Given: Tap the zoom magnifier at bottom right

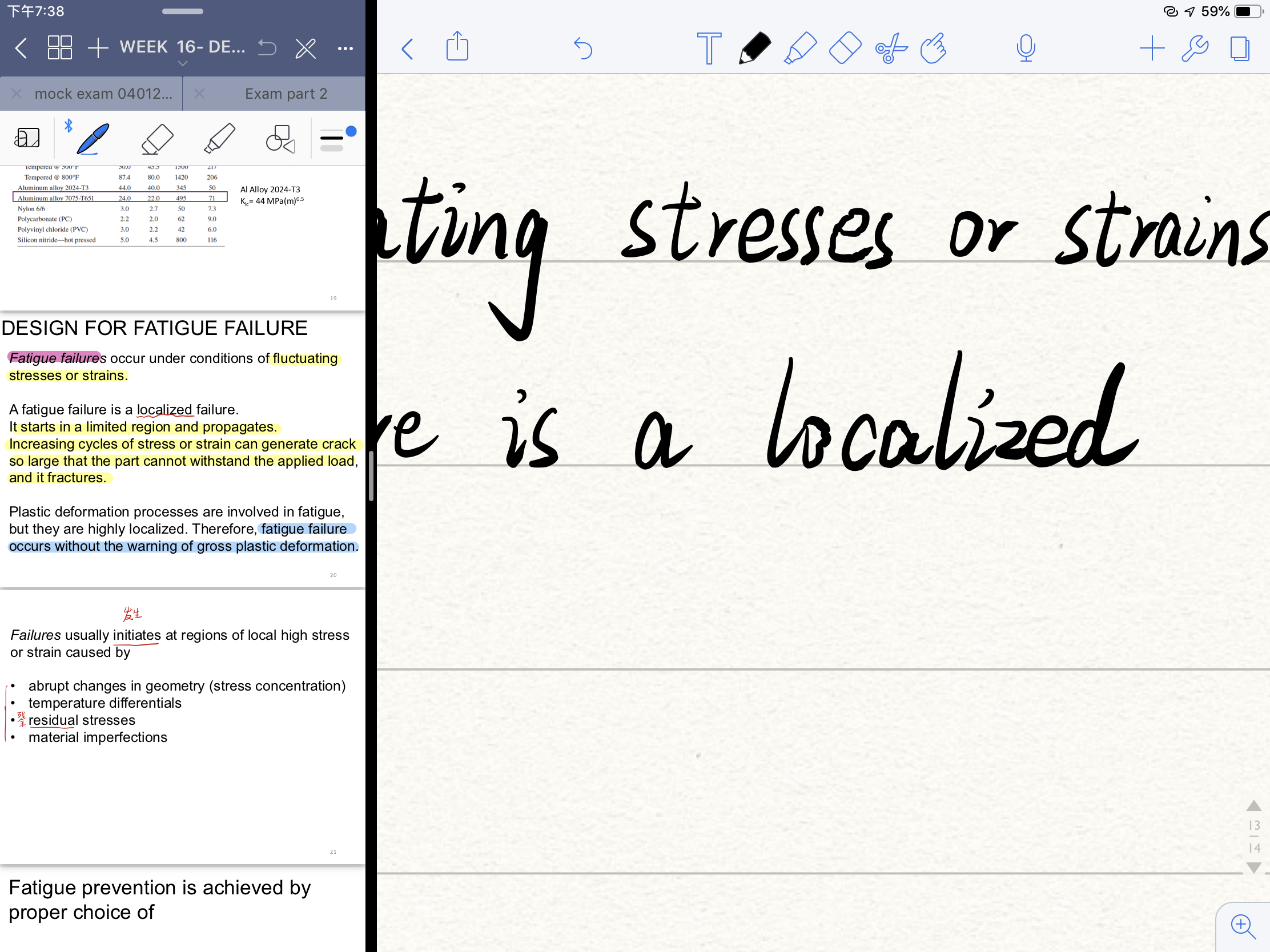Looking at the screenshot, I should pos(1243,925).
